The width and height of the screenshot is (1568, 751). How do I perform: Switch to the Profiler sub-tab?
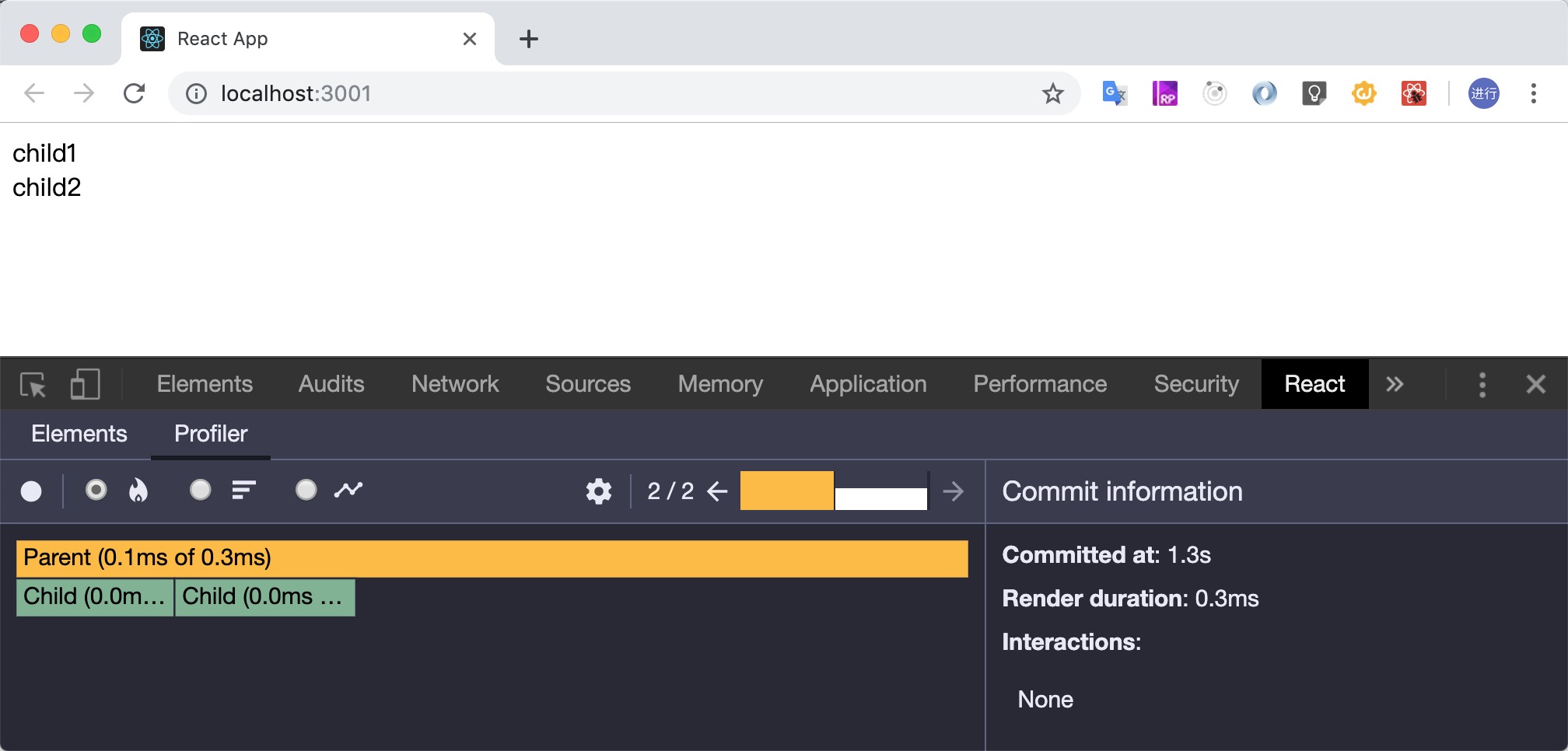pos(211,434)
